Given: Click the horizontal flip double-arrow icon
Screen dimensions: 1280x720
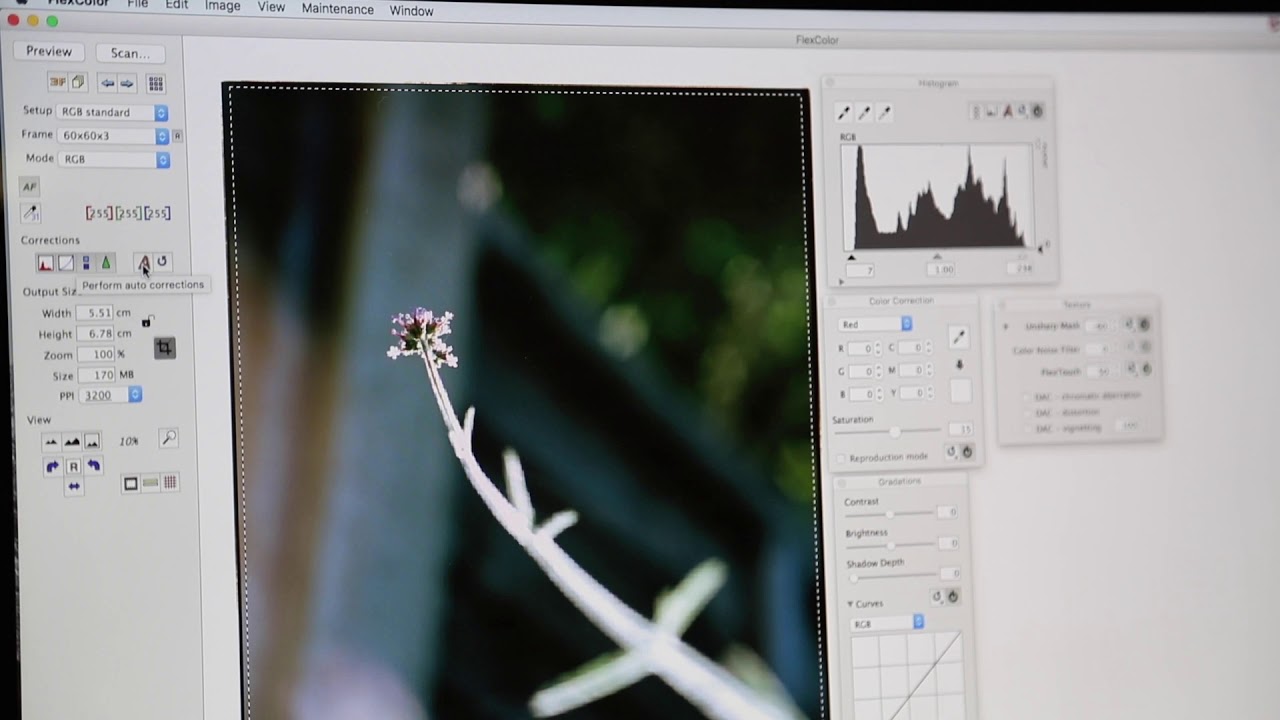Looking at the screenshot, I should click(73, 486).
